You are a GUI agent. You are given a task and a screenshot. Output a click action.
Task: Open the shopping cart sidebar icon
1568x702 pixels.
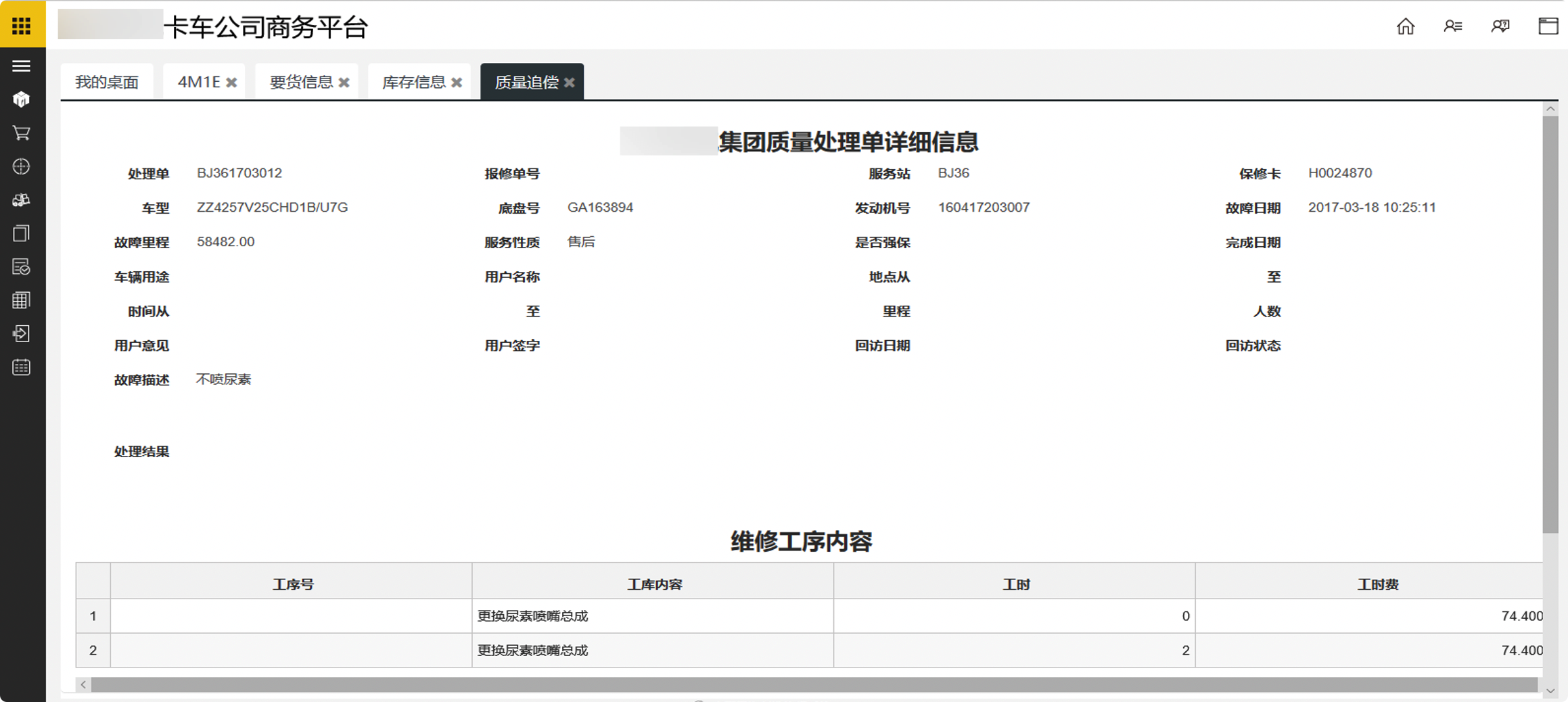[x=22, y=133]
